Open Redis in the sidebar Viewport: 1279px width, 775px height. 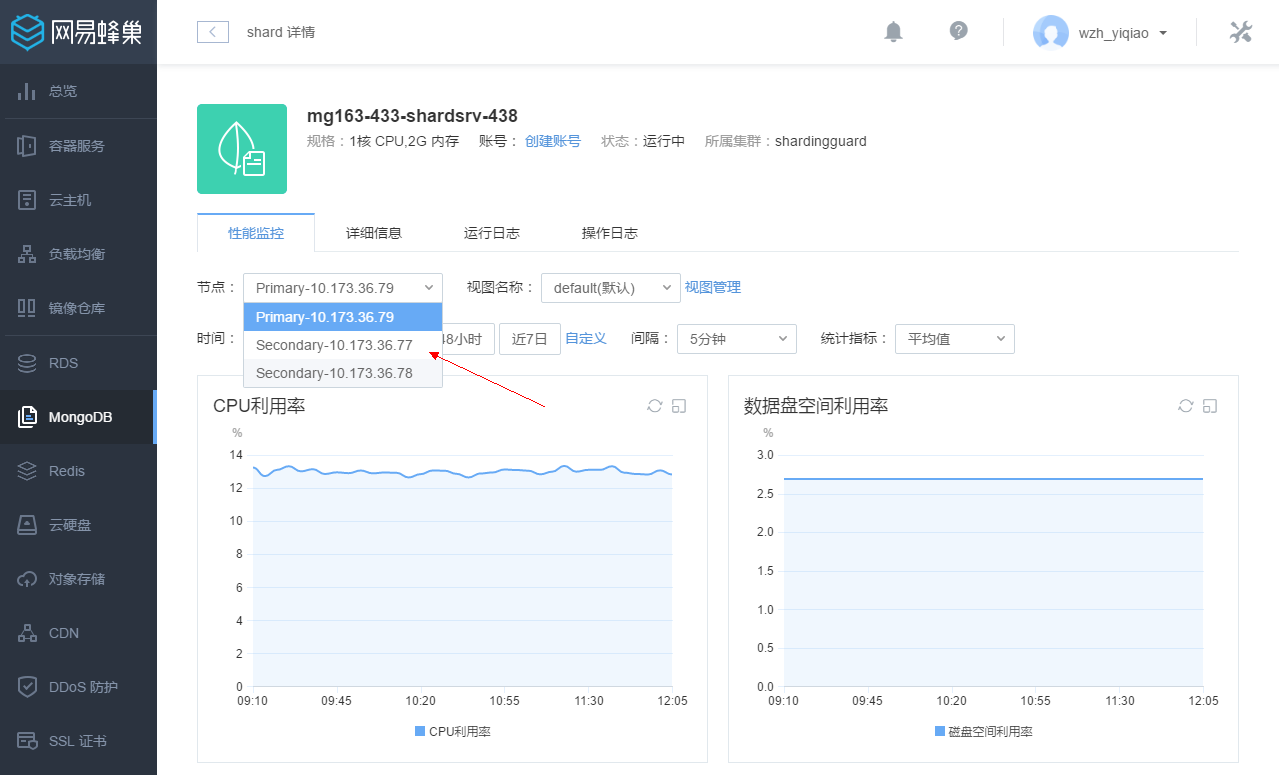tap(78, 471)
